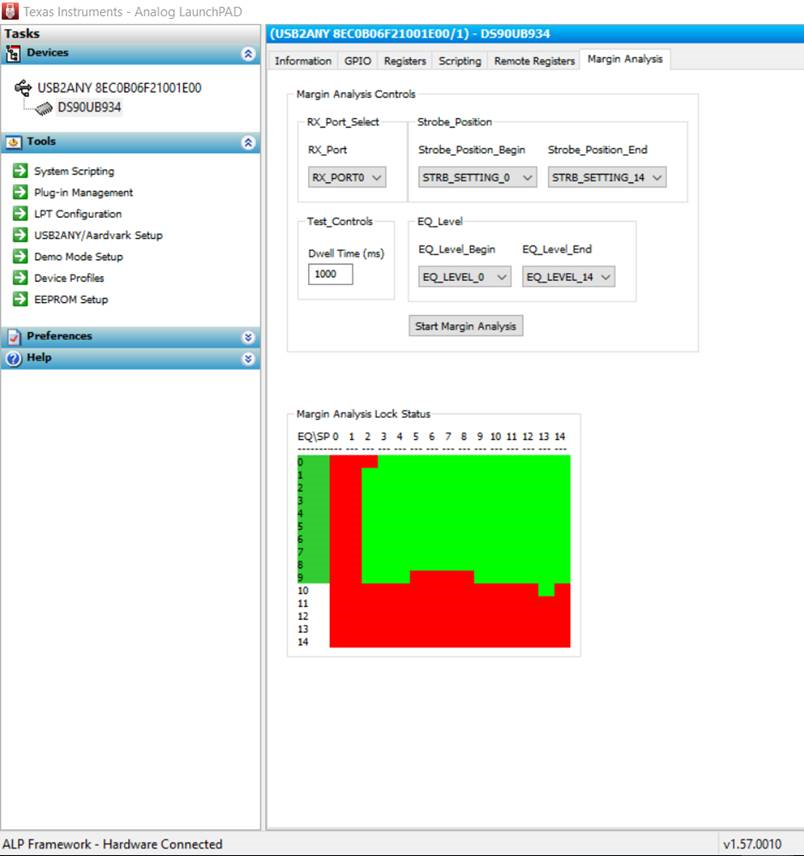The image size is (804, 856).
Task: Switch to the GPIO tab
Action: click(x=358, y=61)
